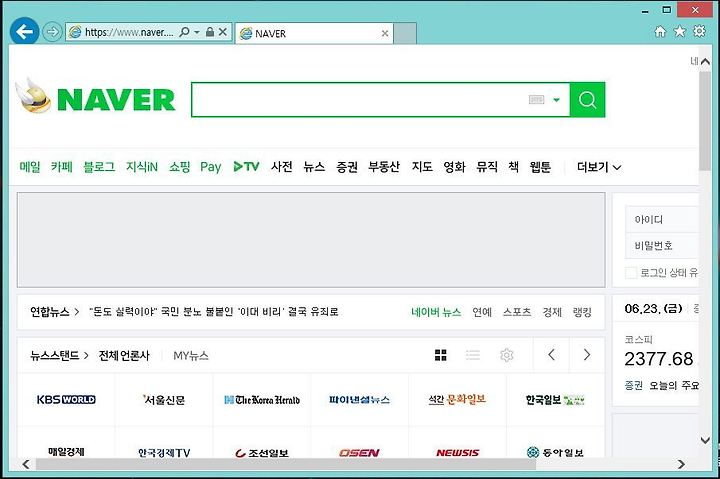
Task: Click the address bar search magnifier icon
Action: 185,32
